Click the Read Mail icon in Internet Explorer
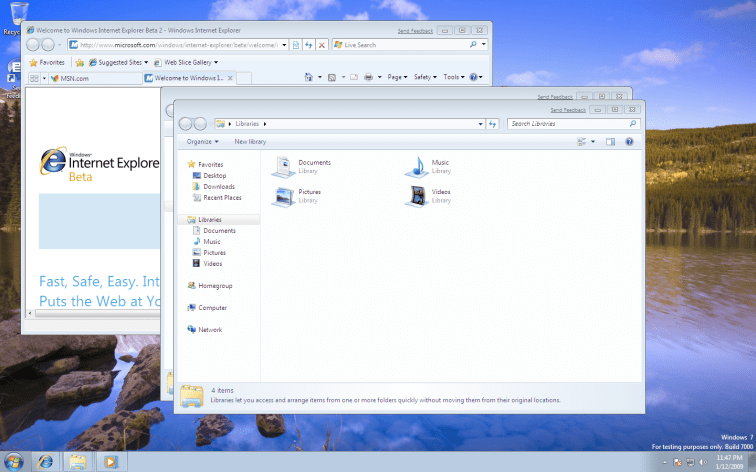The height and width of the screenshot is (472, 756). pyautogui.click(x=354, y=77)
